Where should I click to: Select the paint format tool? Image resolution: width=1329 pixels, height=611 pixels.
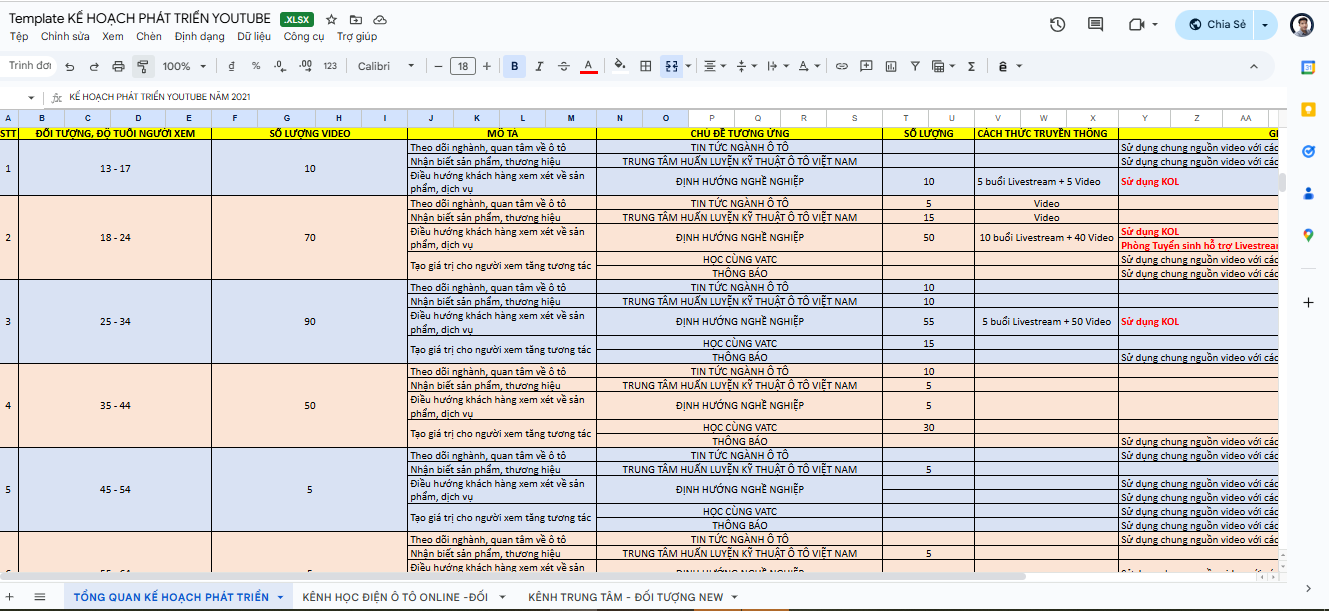(x=142, y=67)
